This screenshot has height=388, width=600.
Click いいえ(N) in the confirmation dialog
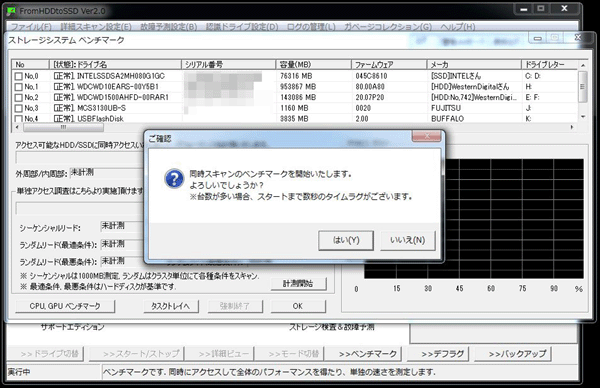408,240
